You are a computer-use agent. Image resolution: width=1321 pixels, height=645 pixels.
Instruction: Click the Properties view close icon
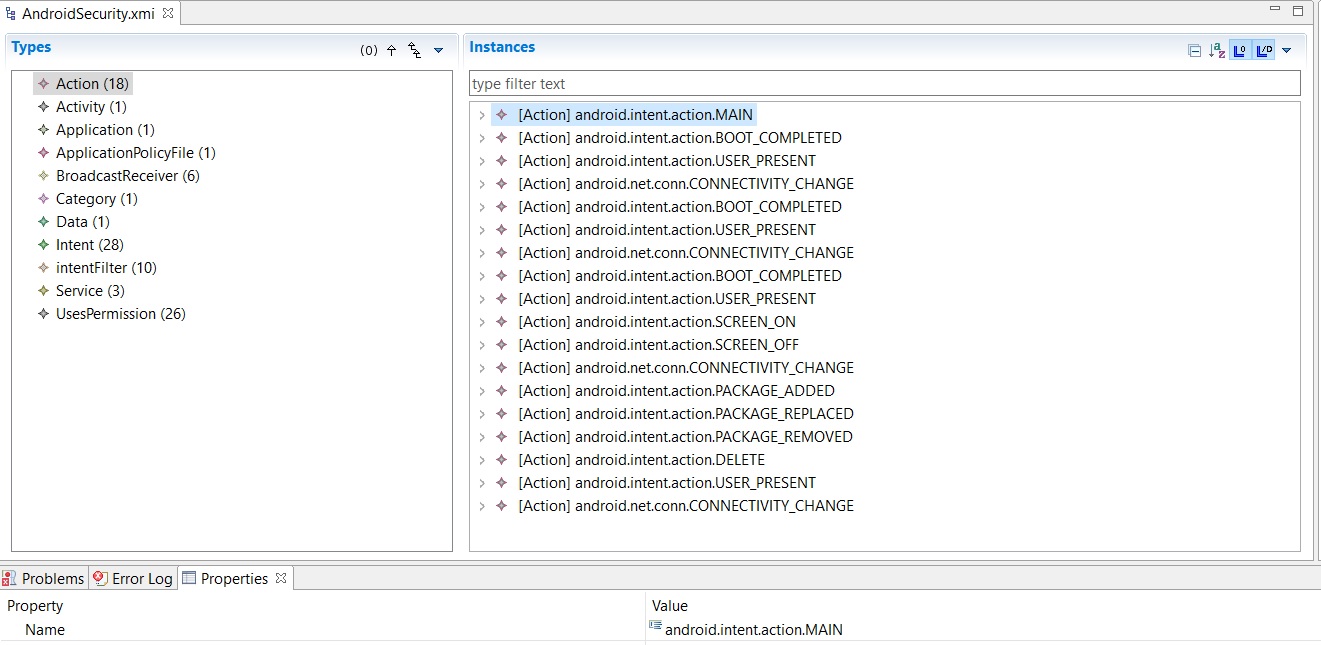coord(281,578)
